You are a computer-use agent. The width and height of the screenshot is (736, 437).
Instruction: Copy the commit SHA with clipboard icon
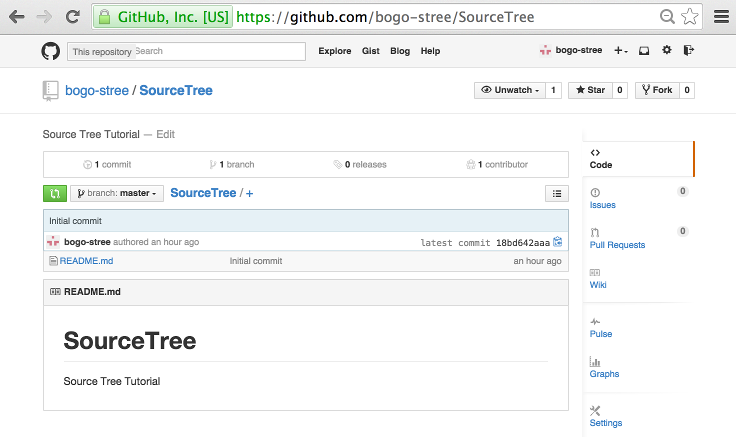pos(558,242)
